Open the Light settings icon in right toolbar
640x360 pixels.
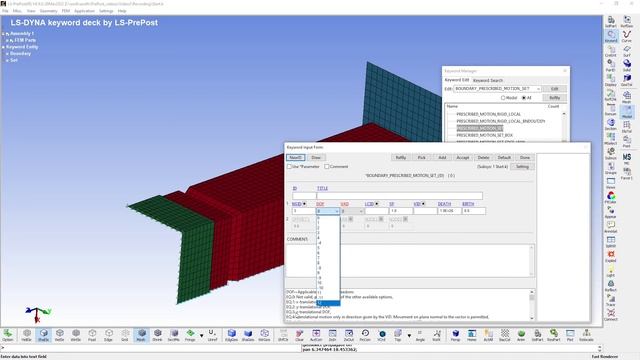click(x=611, y=271)
